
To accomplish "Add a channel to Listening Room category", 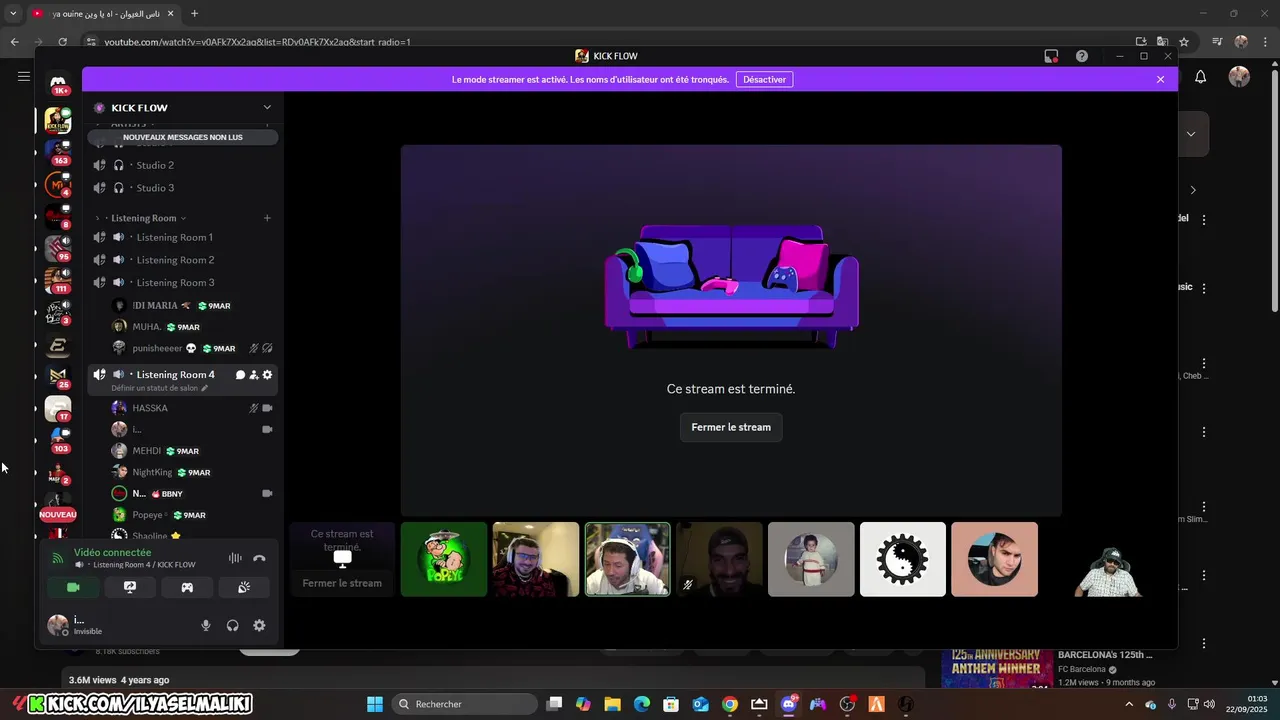I will tap(267, 218).
